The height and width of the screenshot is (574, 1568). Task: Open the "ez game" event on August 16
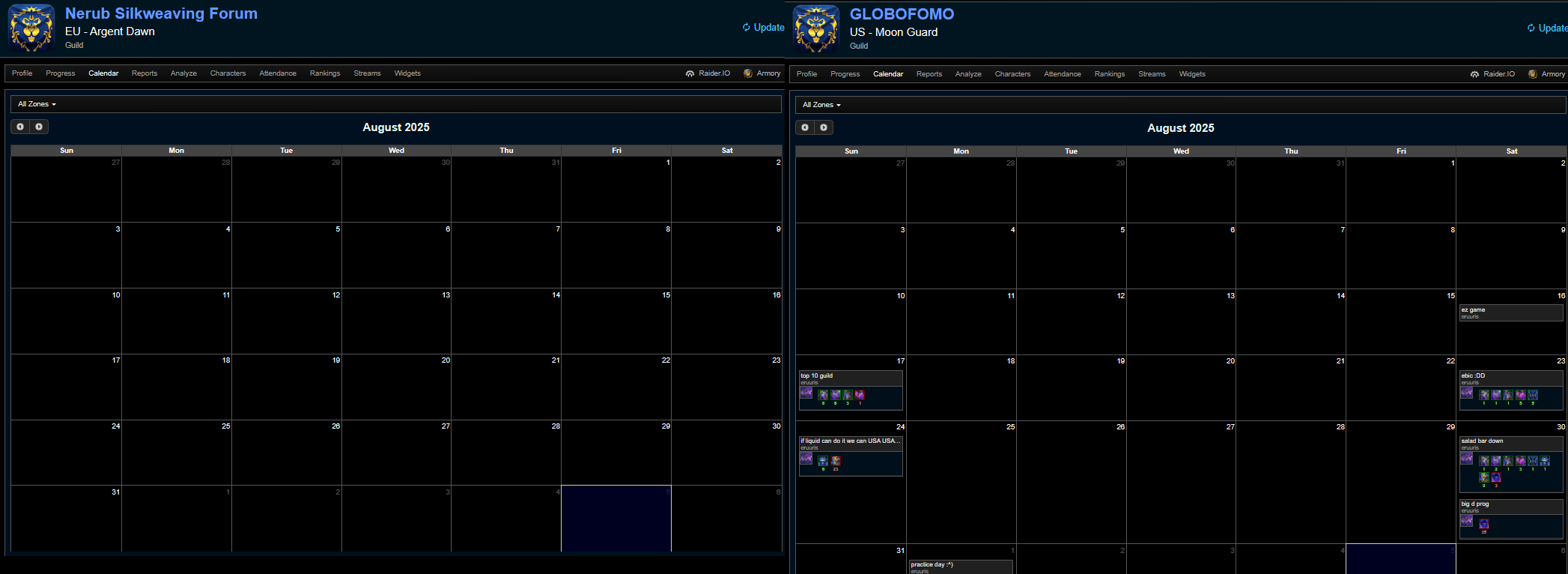click(x=1511, y=312)
